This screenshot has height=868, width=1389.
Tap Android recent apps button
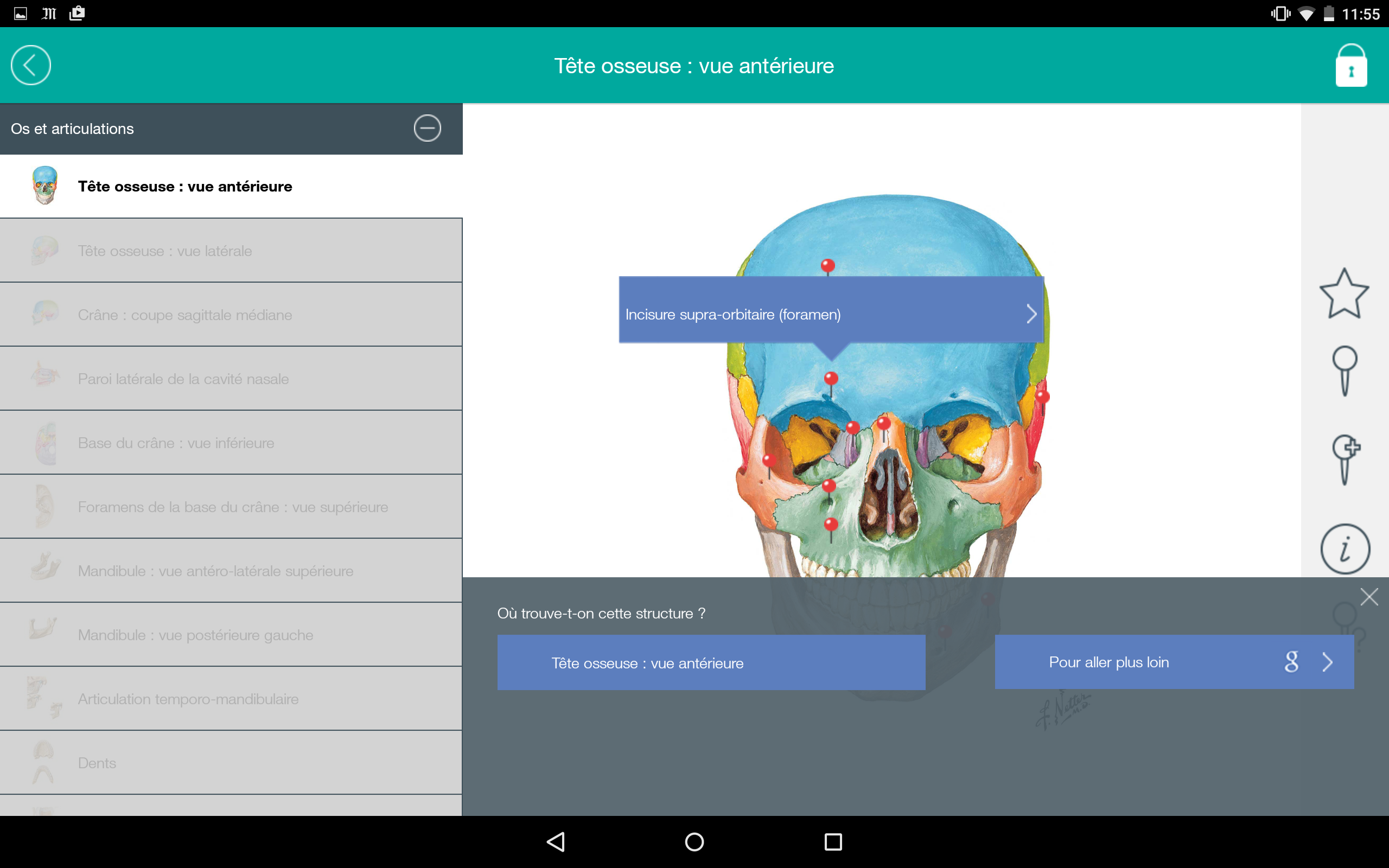pos(833,841)
